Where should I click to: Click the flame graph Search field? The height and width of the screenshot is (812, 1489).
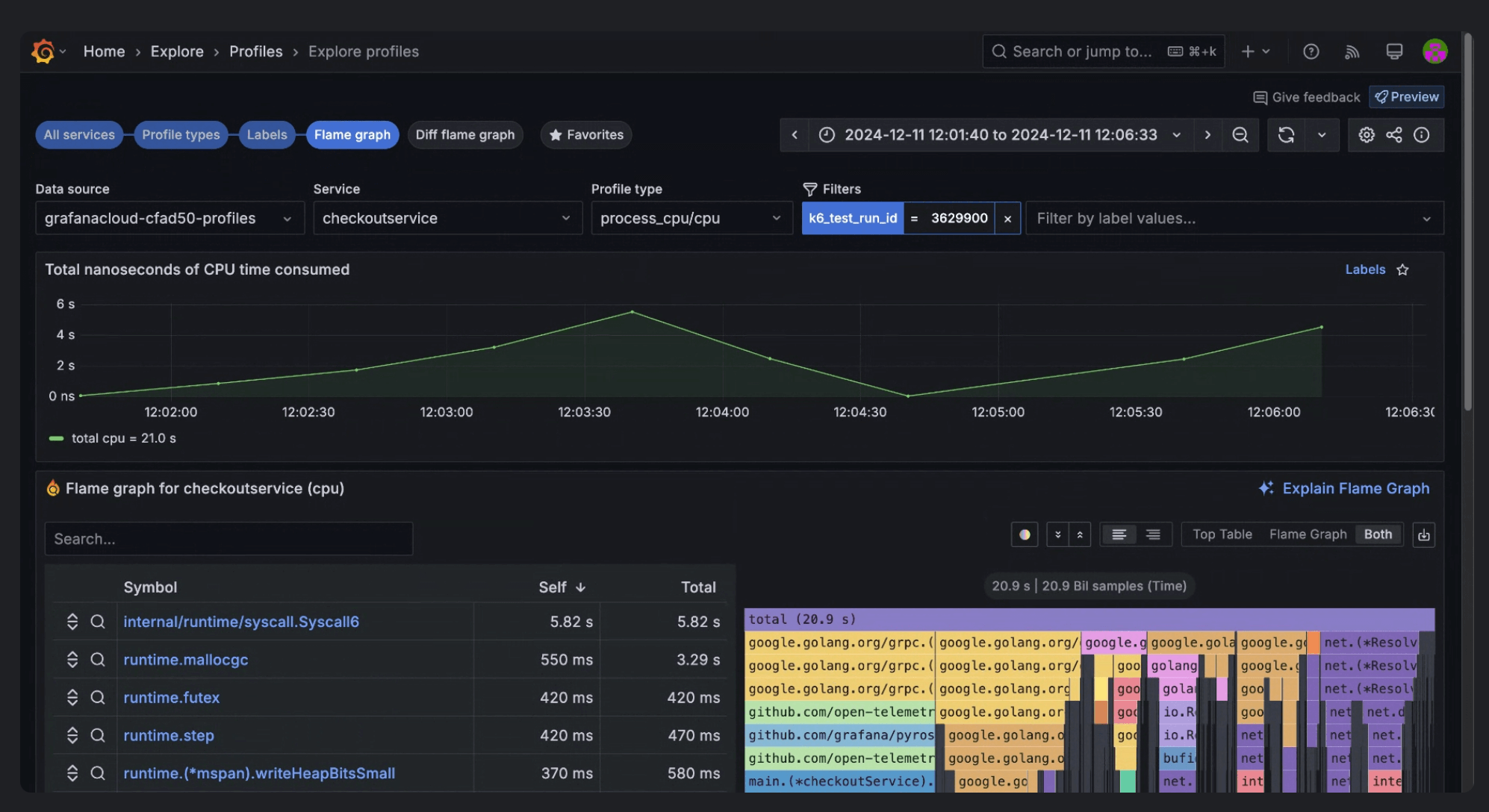coord(229,538)
